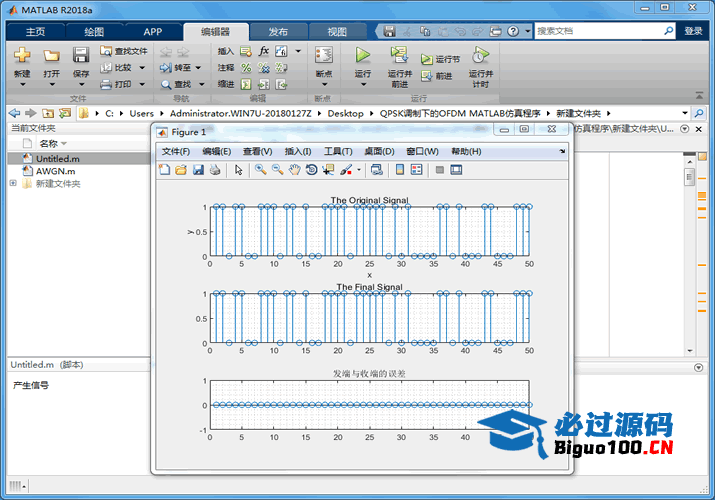Click the Login (登录) link
Image resolution: width=715 pixels, height=500 pixels.
coord(693,31)
